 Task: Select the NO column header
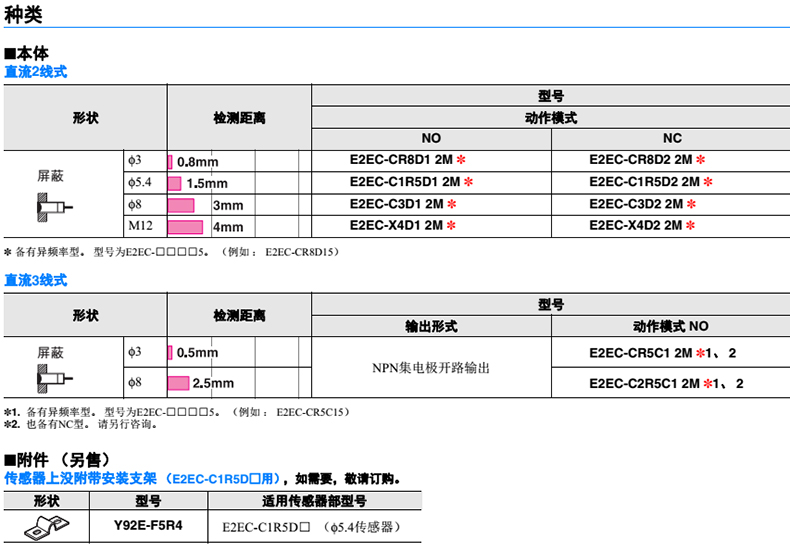[x=431, y=138]
